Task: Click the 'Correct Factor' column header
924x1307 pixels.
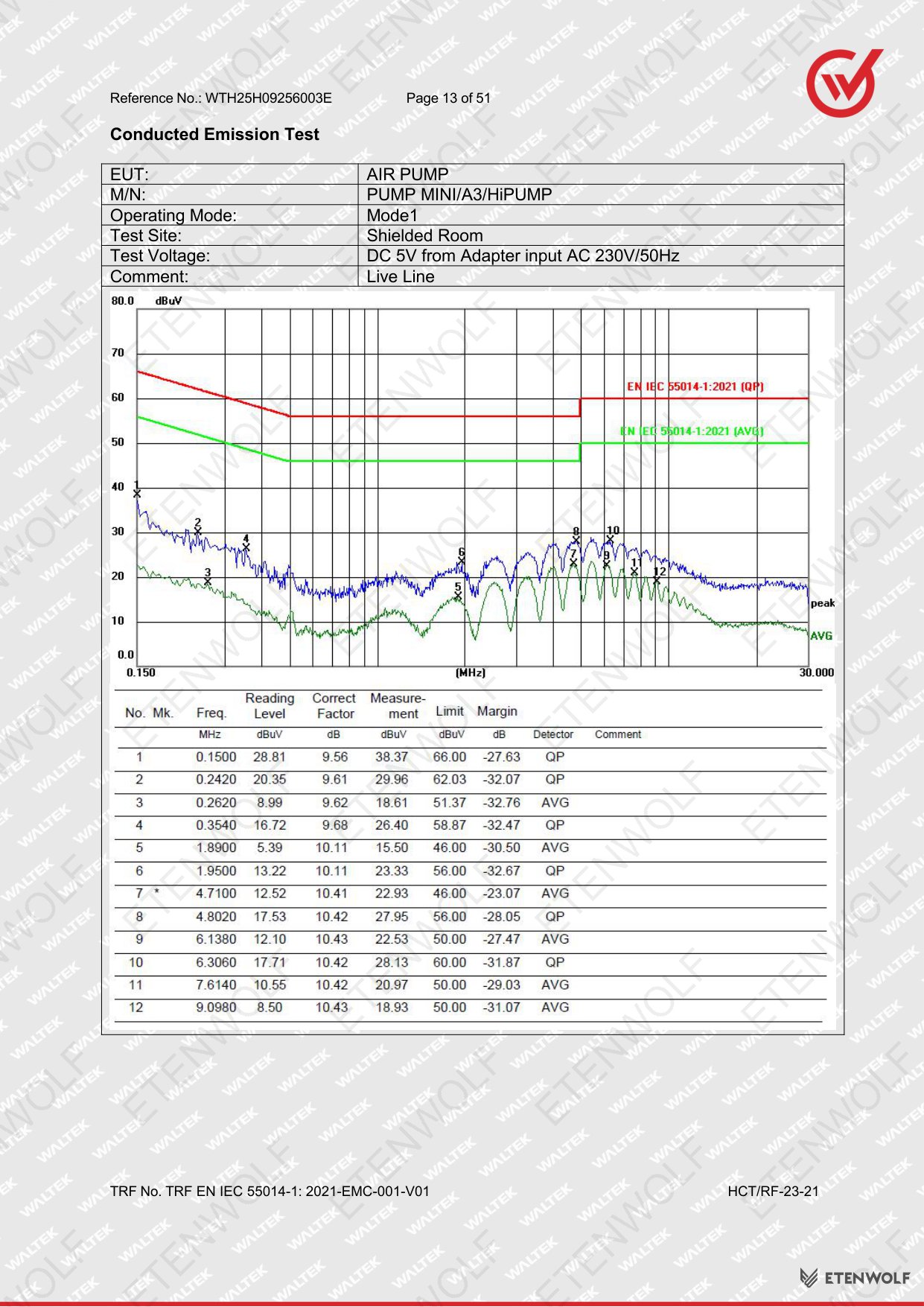Action: click(334, 706)
